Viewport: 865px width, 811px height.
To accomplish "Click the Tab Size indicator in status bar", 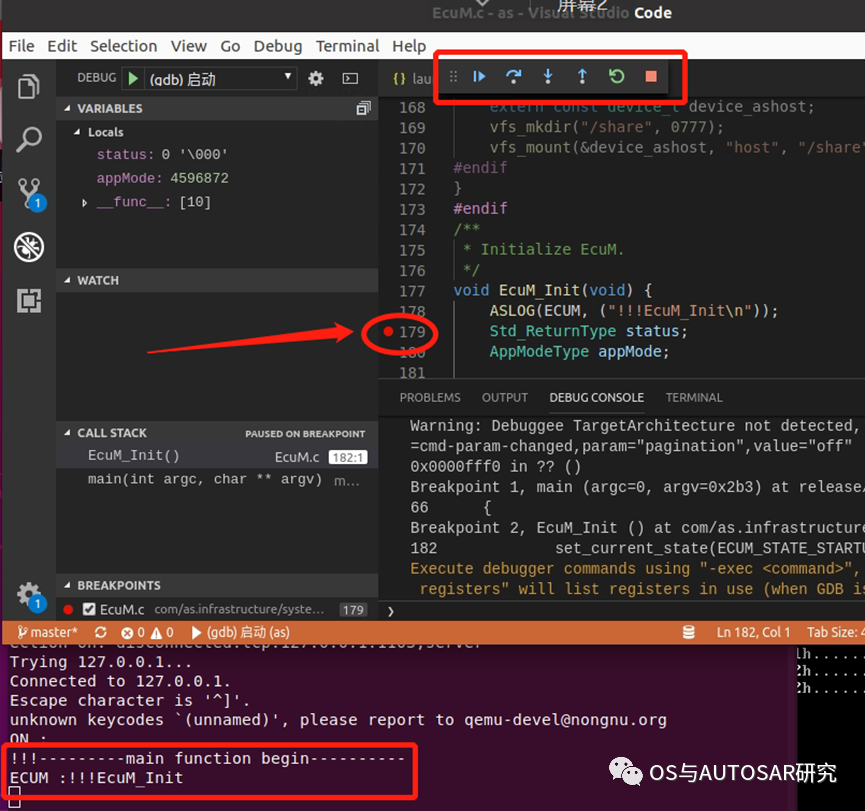I will tap(835, 632).
